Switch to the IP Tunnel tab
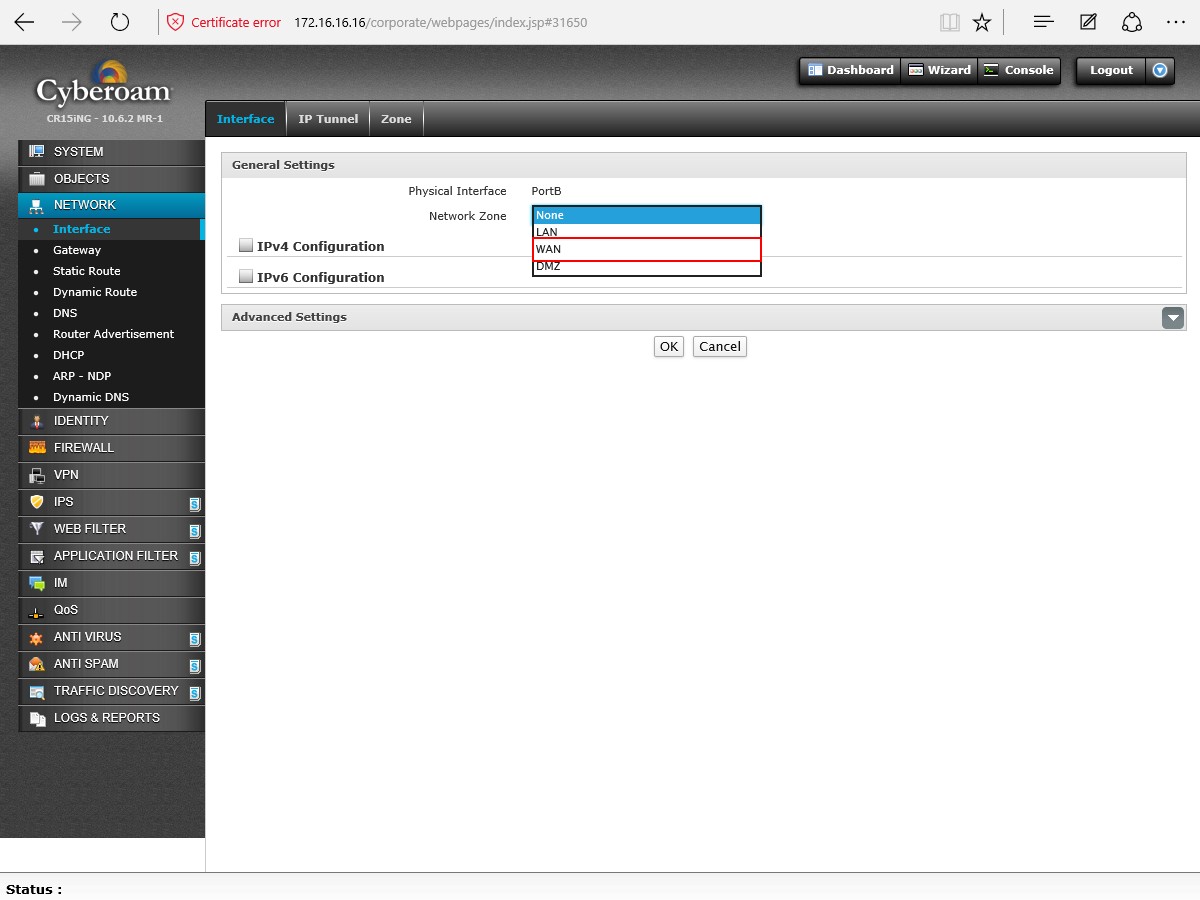Screen dimensions: 1200x900 [x=328, y=119]
